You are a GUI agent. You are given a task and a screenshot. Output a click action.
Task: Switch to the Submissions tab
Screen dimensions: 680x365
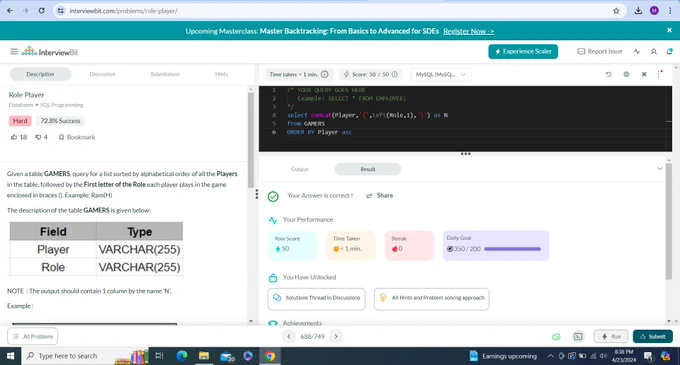coord(165,74)
